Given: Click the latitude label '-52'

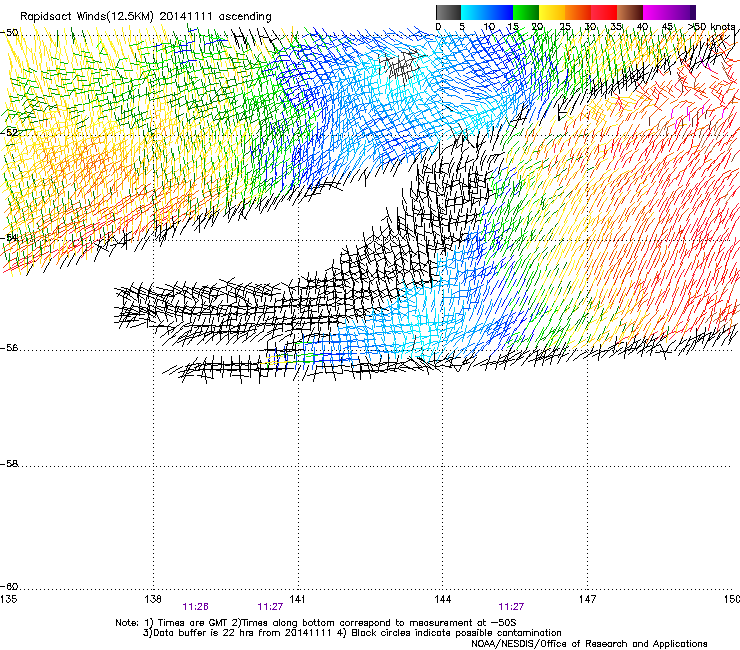Looking at the screenshot, I should point(9,132).
